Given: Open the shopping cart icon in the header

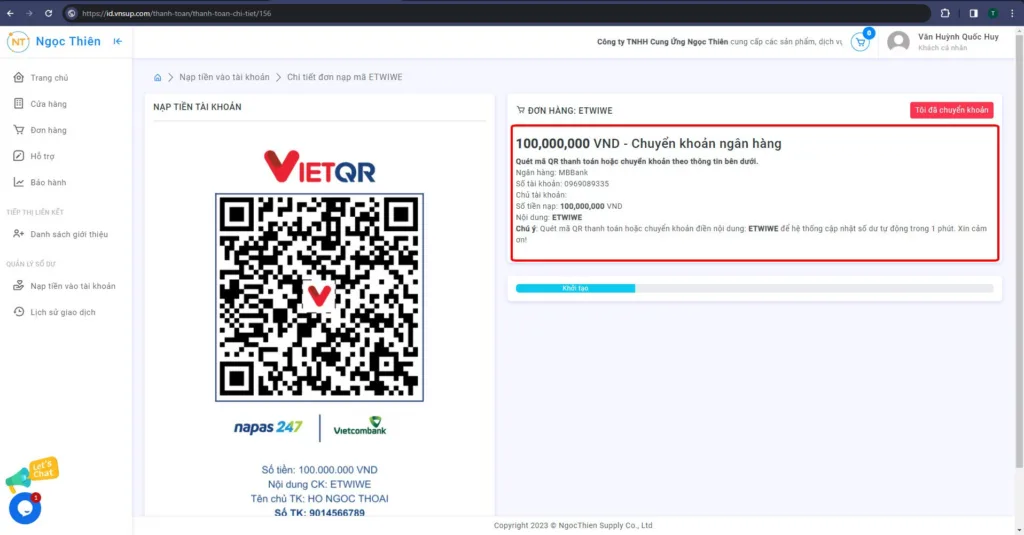Looking at the screenshot, I should [x=861, y=42].
